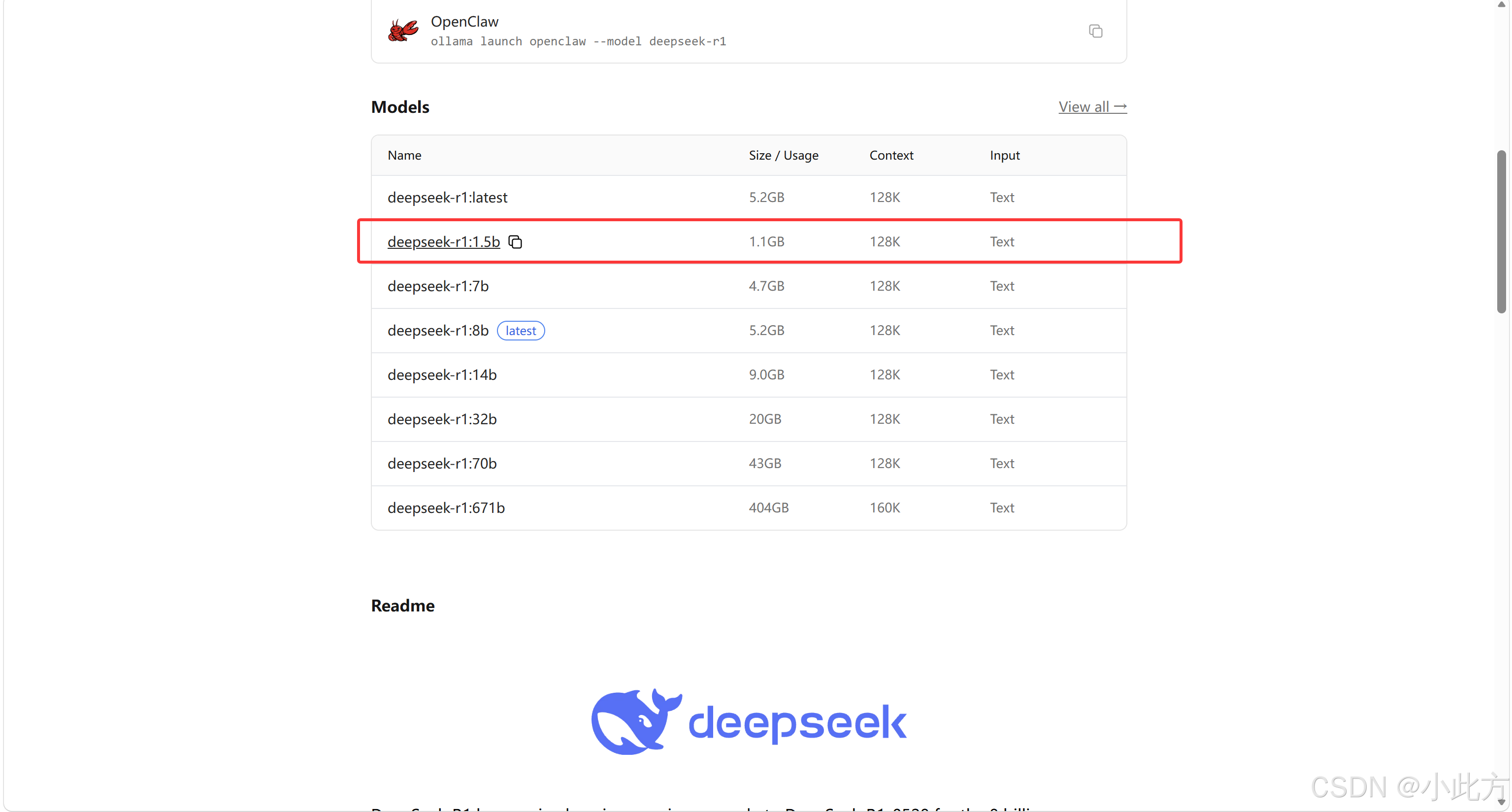
Task: Open the deepseek-r1:7b model
Action: pos(438,286)
